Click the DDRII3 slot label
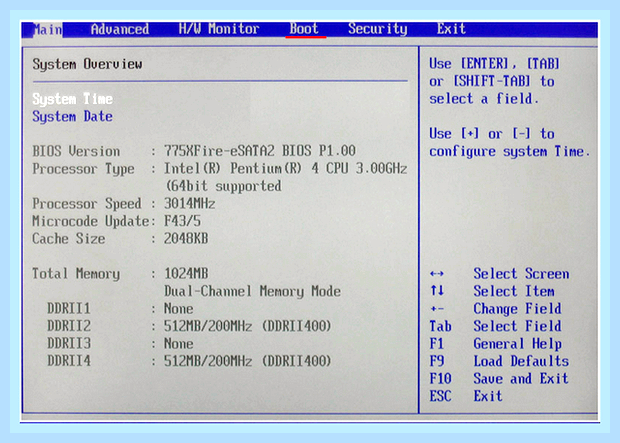Image resolution: width=620 pixels, height=443 pixels. [69, 343]
